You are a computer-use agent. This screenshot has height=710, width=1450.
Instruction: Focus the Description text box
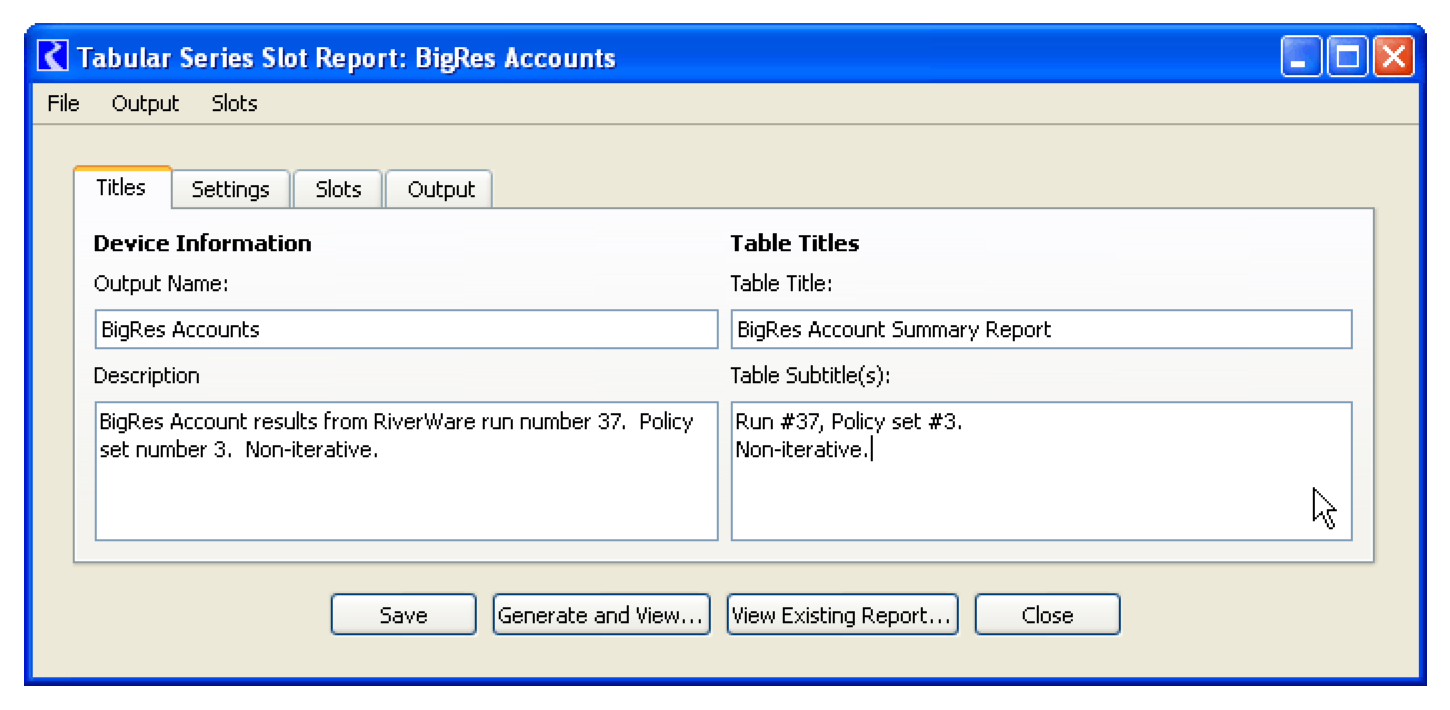(406, 471)
